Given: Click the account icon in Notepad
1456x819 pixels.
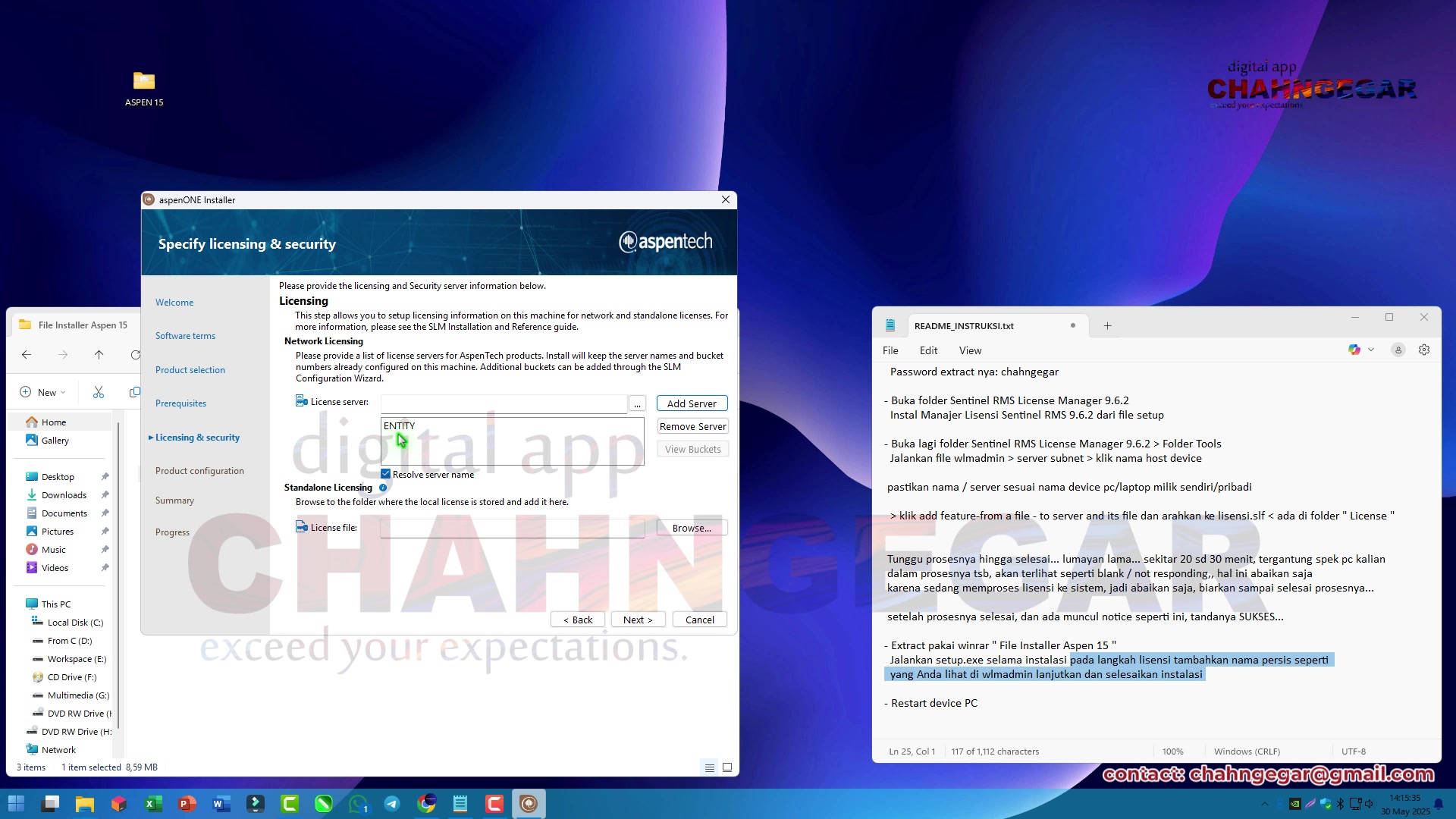Looking at the screenshot, I should (x=1398, y=350).
